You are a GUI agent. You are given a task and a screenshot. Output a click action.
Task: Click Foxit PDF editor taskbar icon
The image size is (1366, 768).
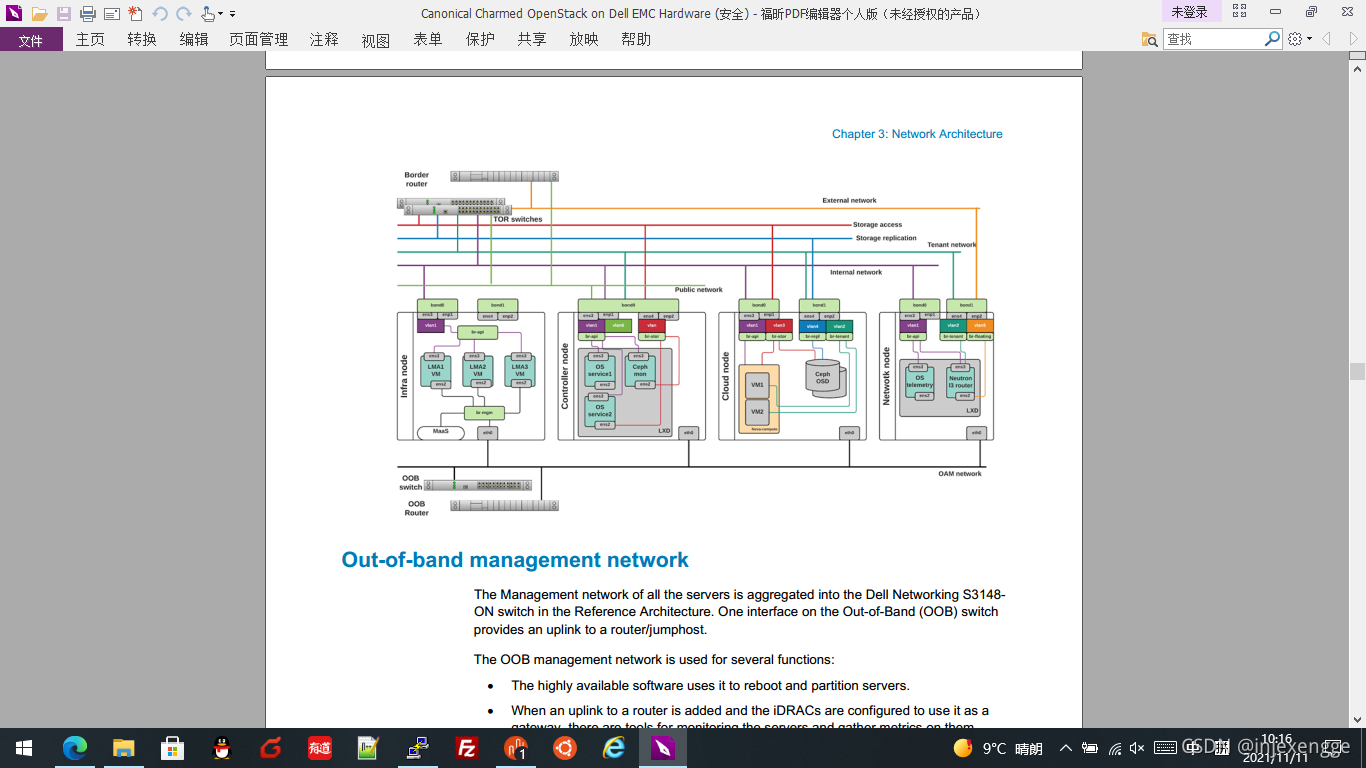coord(662,748)
